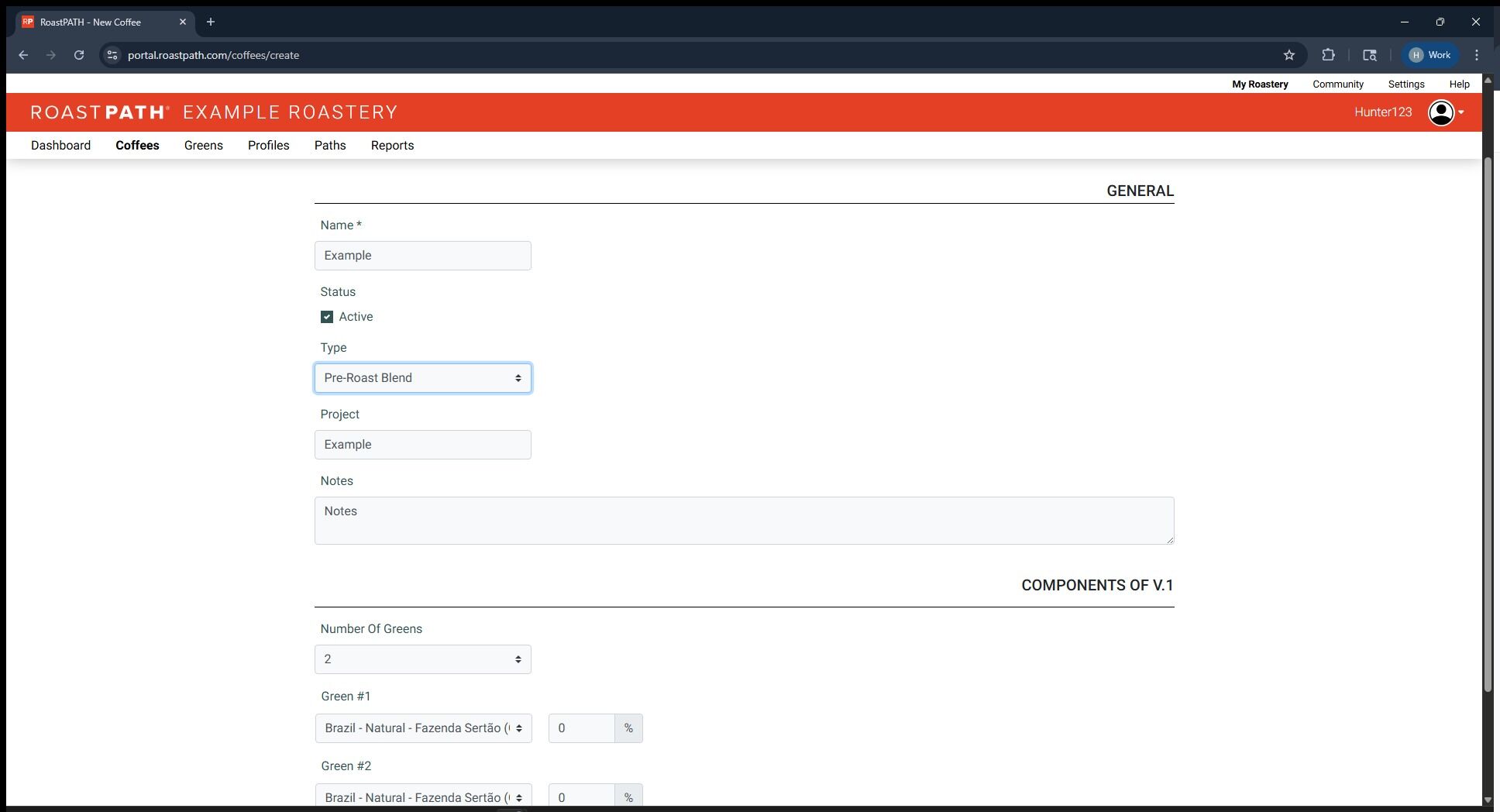Open the Type dropdown showing Pre-Roast Blend
The height and width of the screenshot is (812, 1500).
423,378
